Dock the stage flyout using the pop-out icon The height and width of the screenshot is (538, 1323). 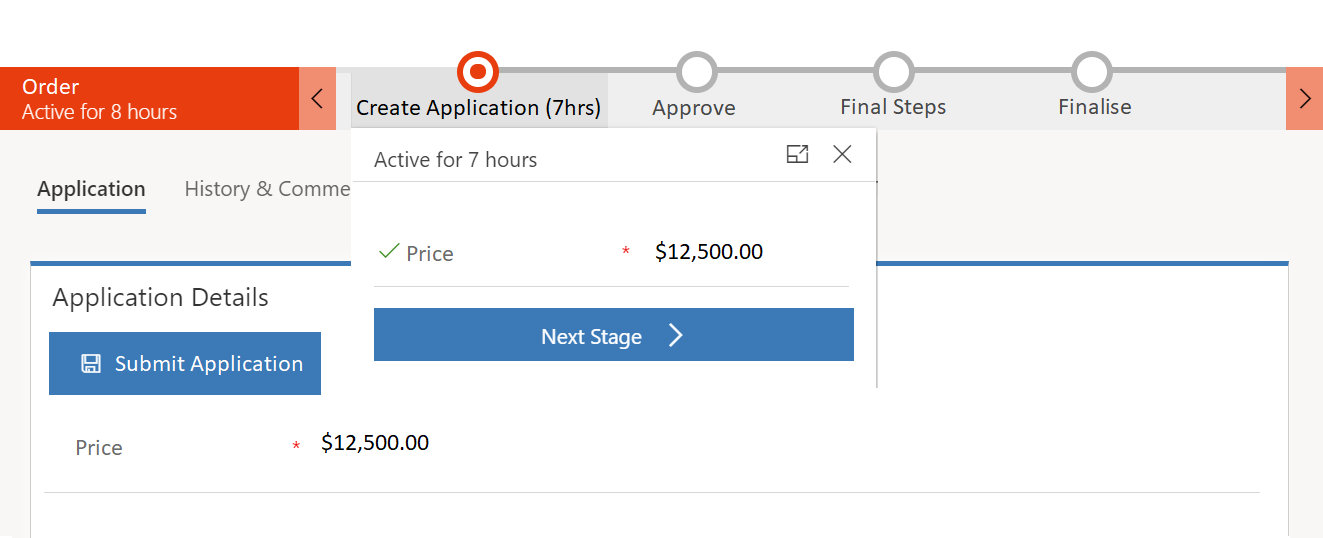[797, 154]
